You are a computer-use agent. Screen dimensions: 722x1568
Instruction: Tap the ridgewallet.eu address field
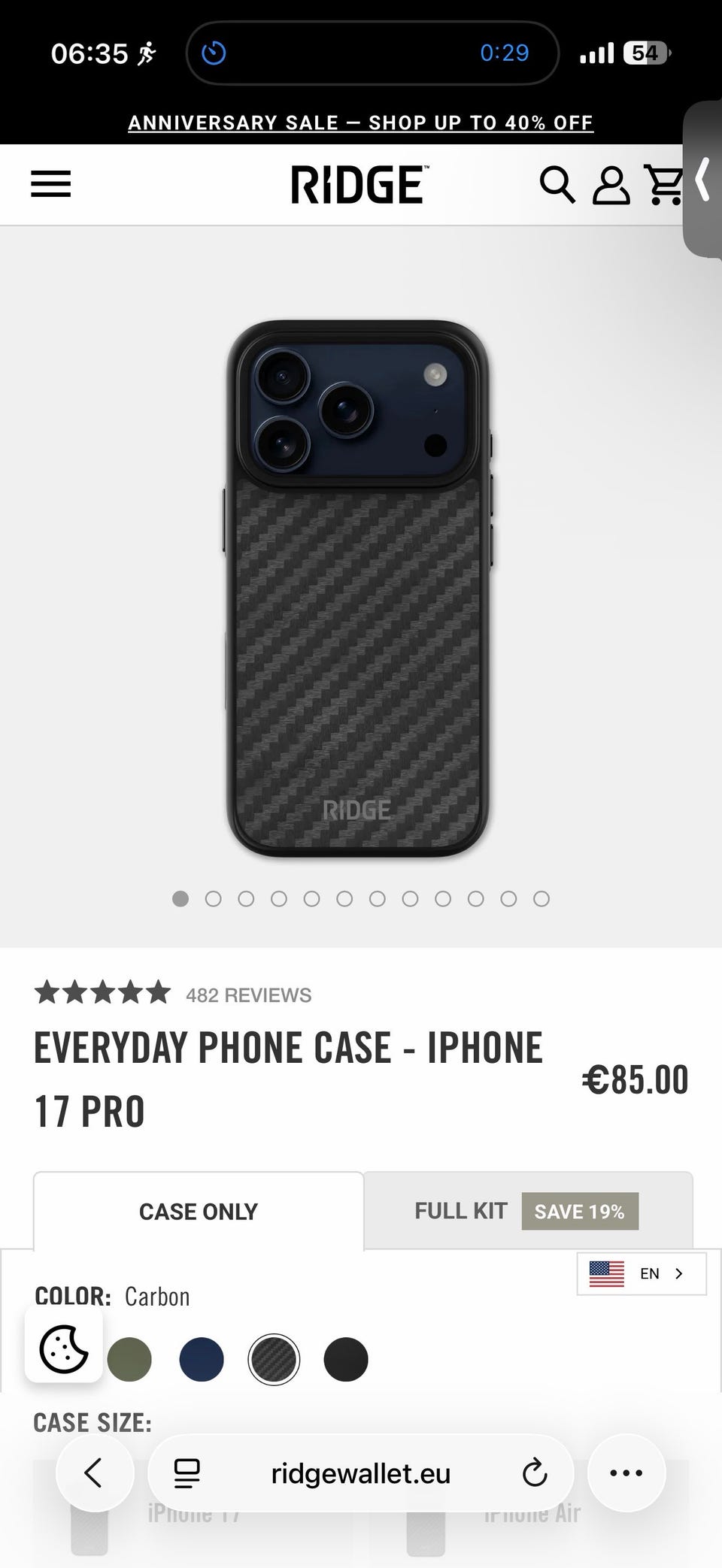click(361, 1473)
